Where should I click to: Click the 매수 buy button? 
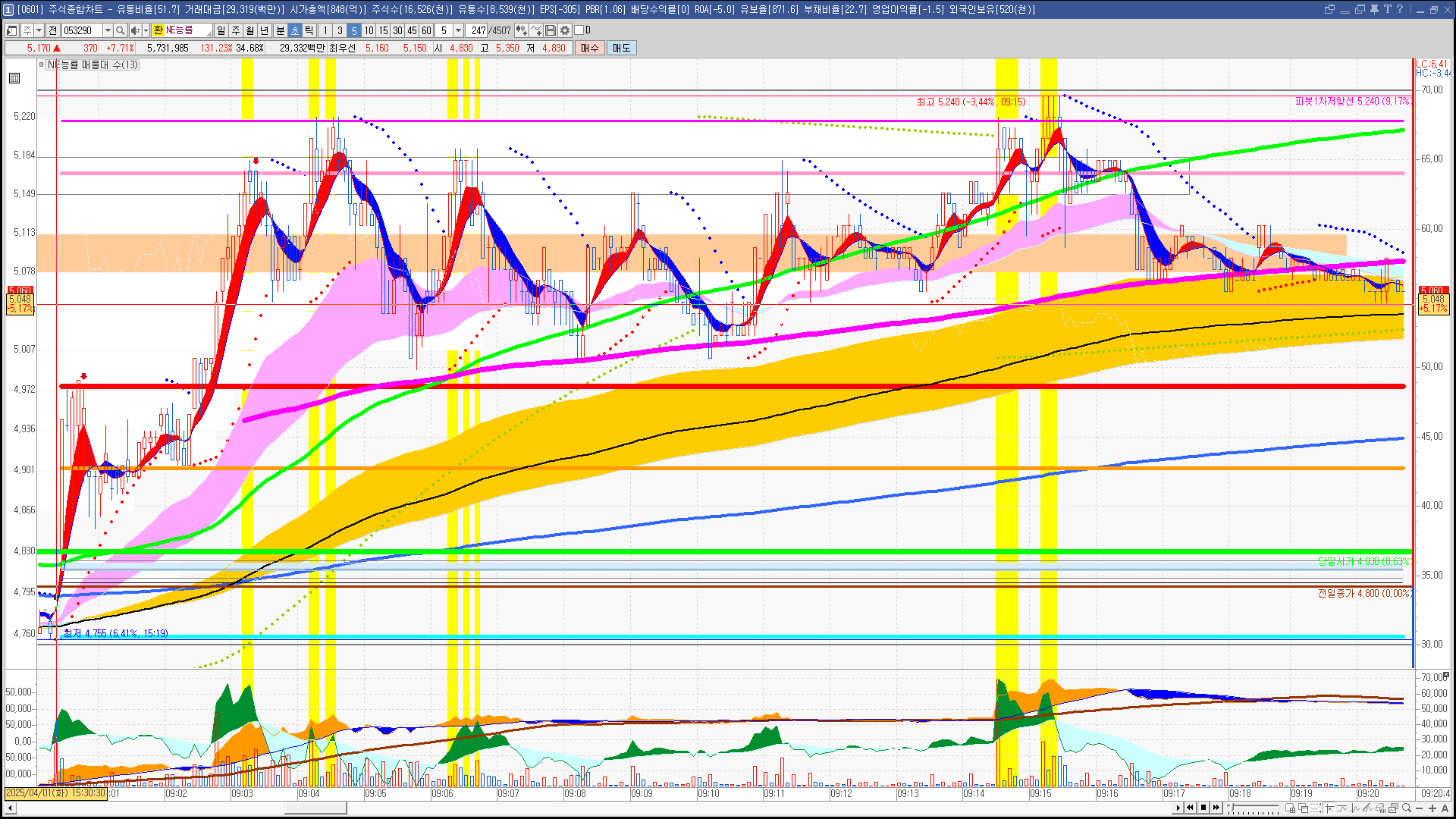(x=590, y=48)
